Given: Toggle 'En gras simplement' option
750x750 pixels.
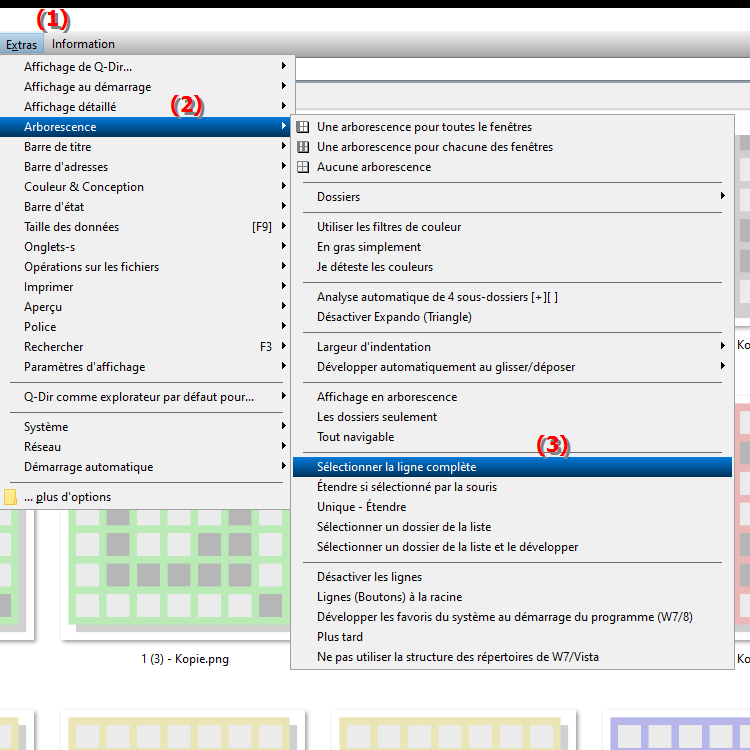Looking at the screenshot, I should click(512, 247).
